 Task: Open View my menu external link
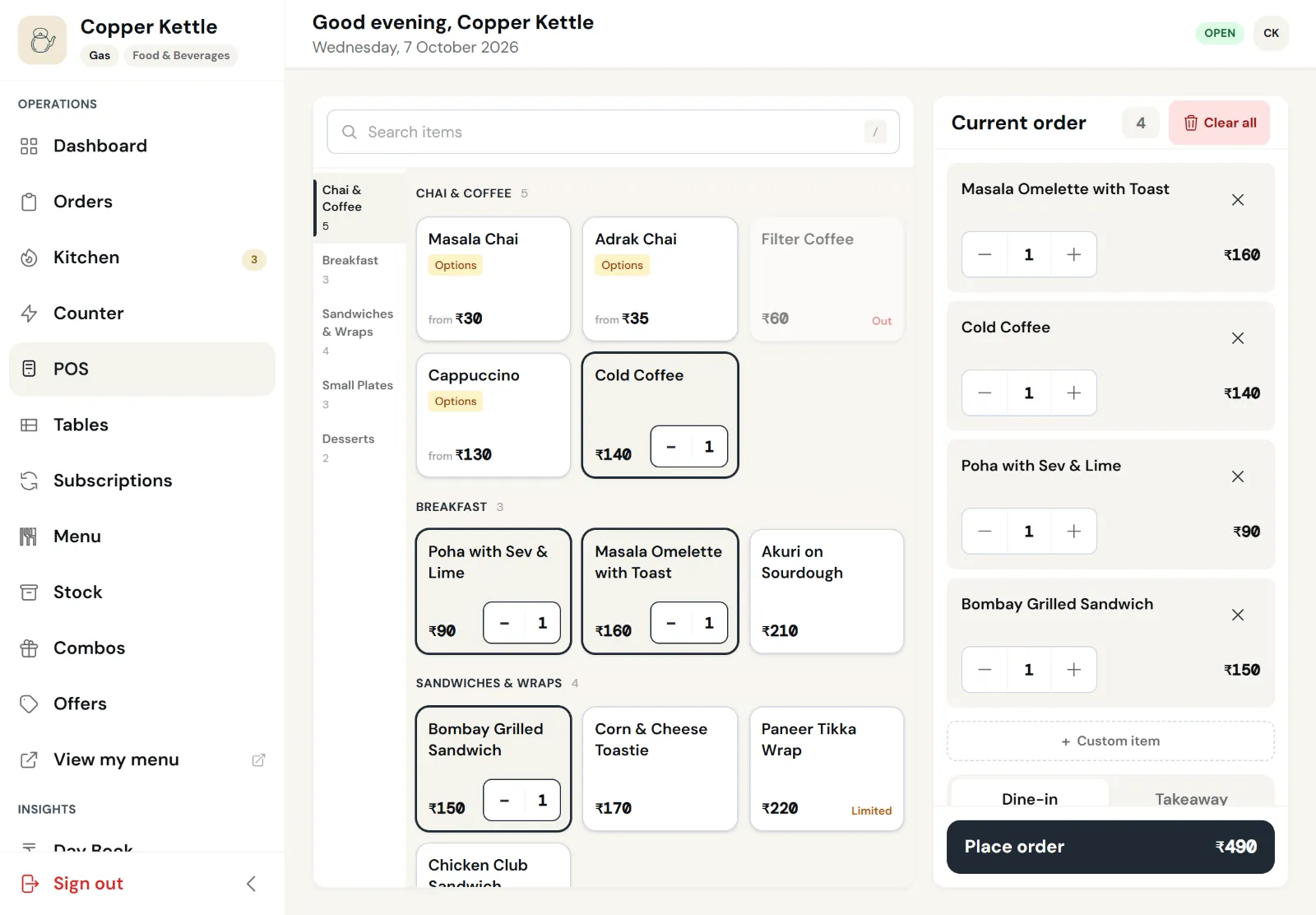click(x=141, y=759)
